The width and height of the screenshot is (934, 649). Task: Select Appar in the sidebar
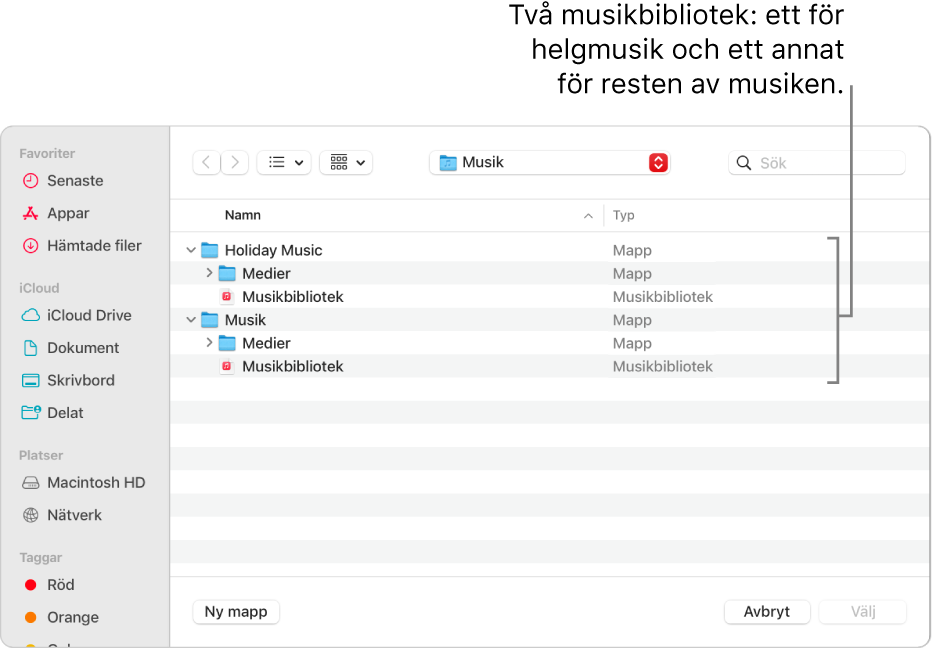pyautogui.click(x=64, y=213)
